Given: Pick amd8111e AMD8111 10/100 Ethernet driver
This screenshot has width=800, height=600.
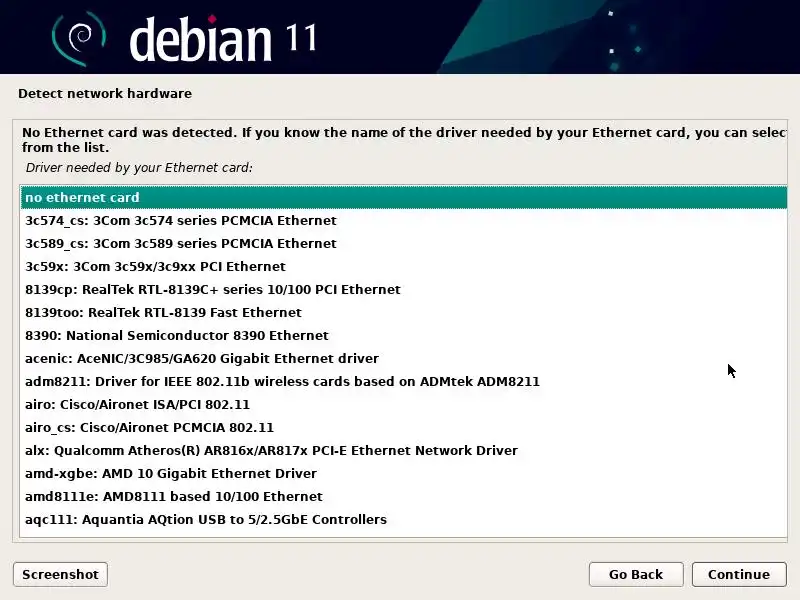Looking at the screenshot, I should click(404, 496).
